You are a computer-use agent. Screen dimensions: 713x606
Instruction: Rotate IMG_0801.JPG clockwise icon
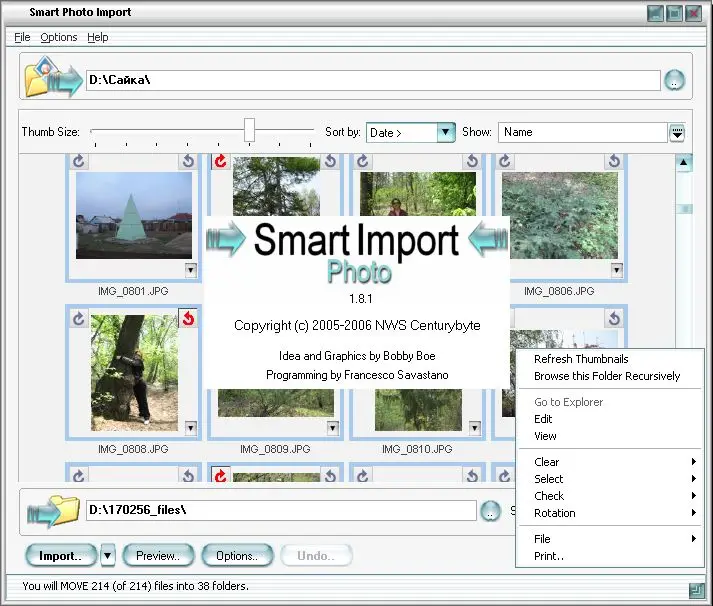click(x=79, y=161)
